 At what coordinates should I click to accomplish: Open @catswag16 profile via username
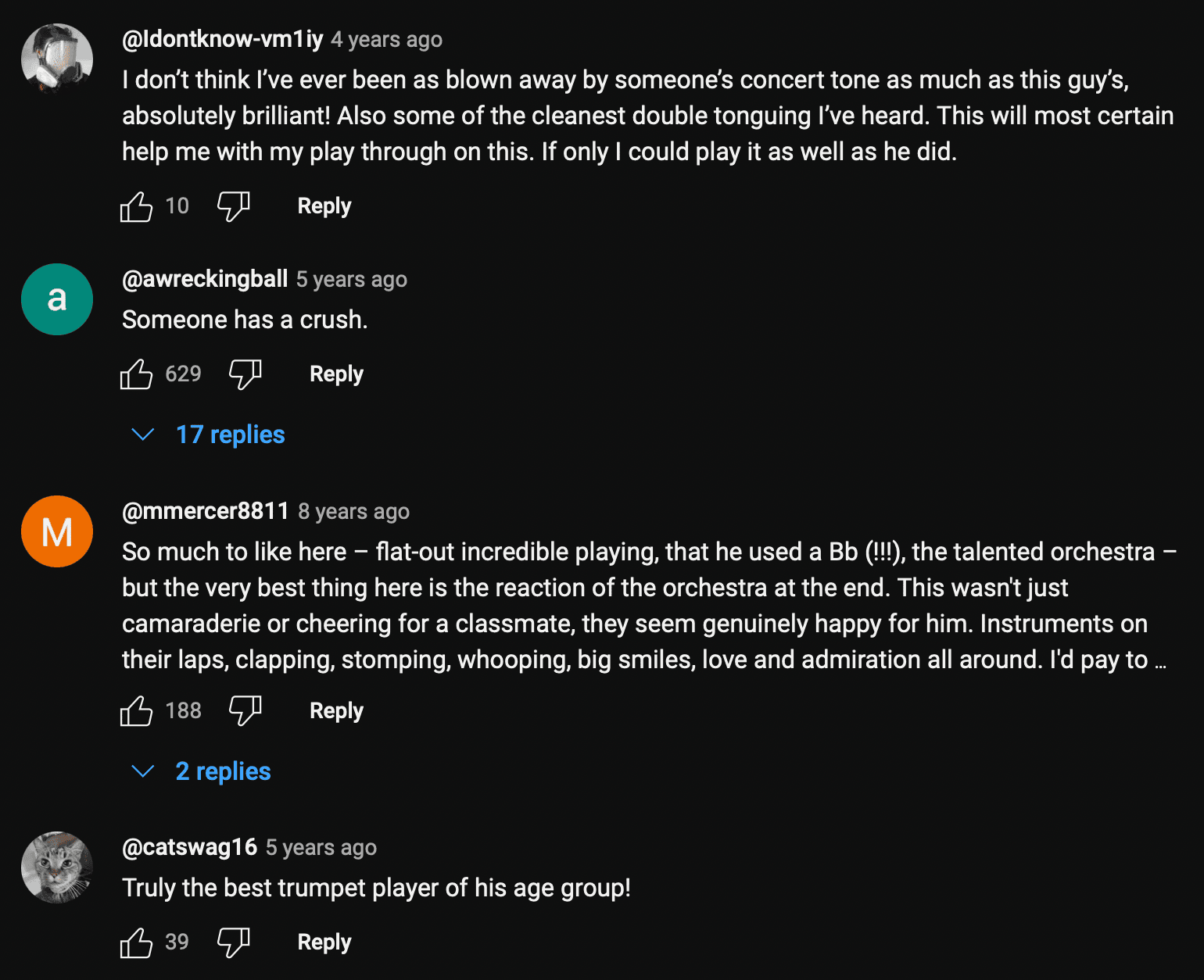[x=189, y=847]
